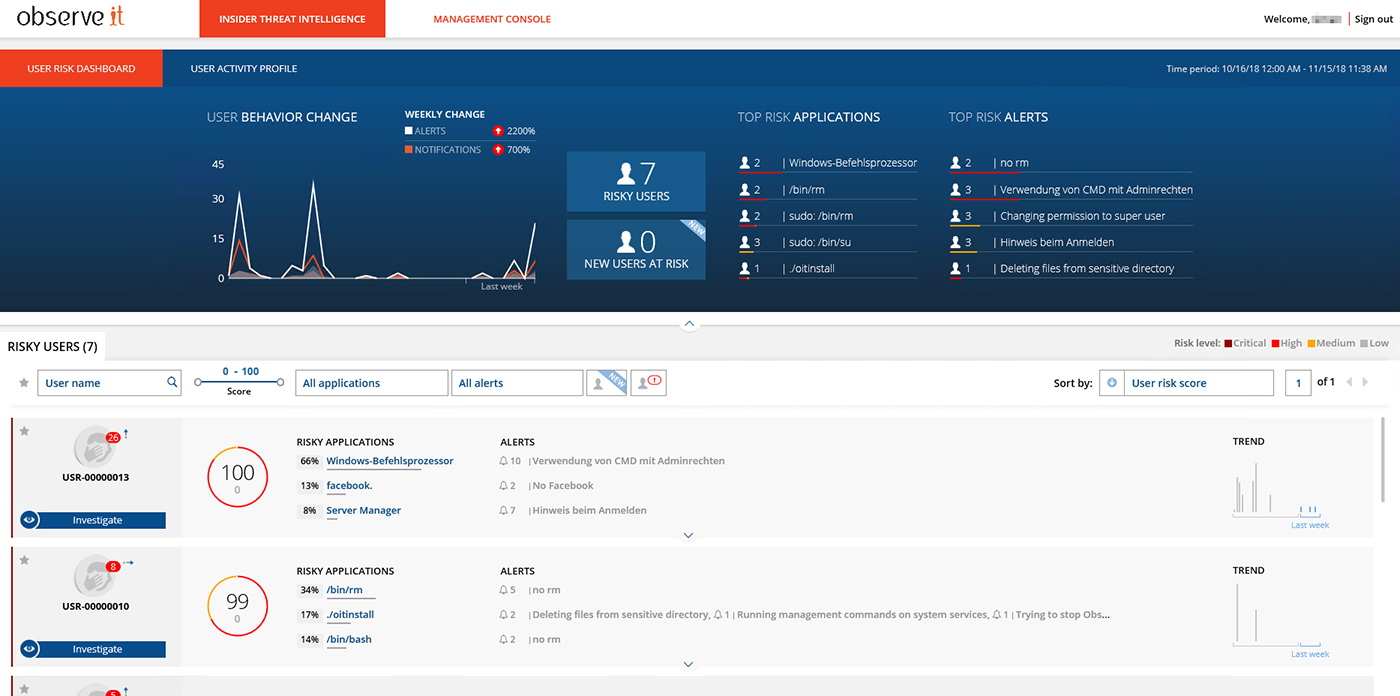The image size is (1400, 696).
Task: Open Insider Threat Intelligence tab
Action: (x=292, y=19)
